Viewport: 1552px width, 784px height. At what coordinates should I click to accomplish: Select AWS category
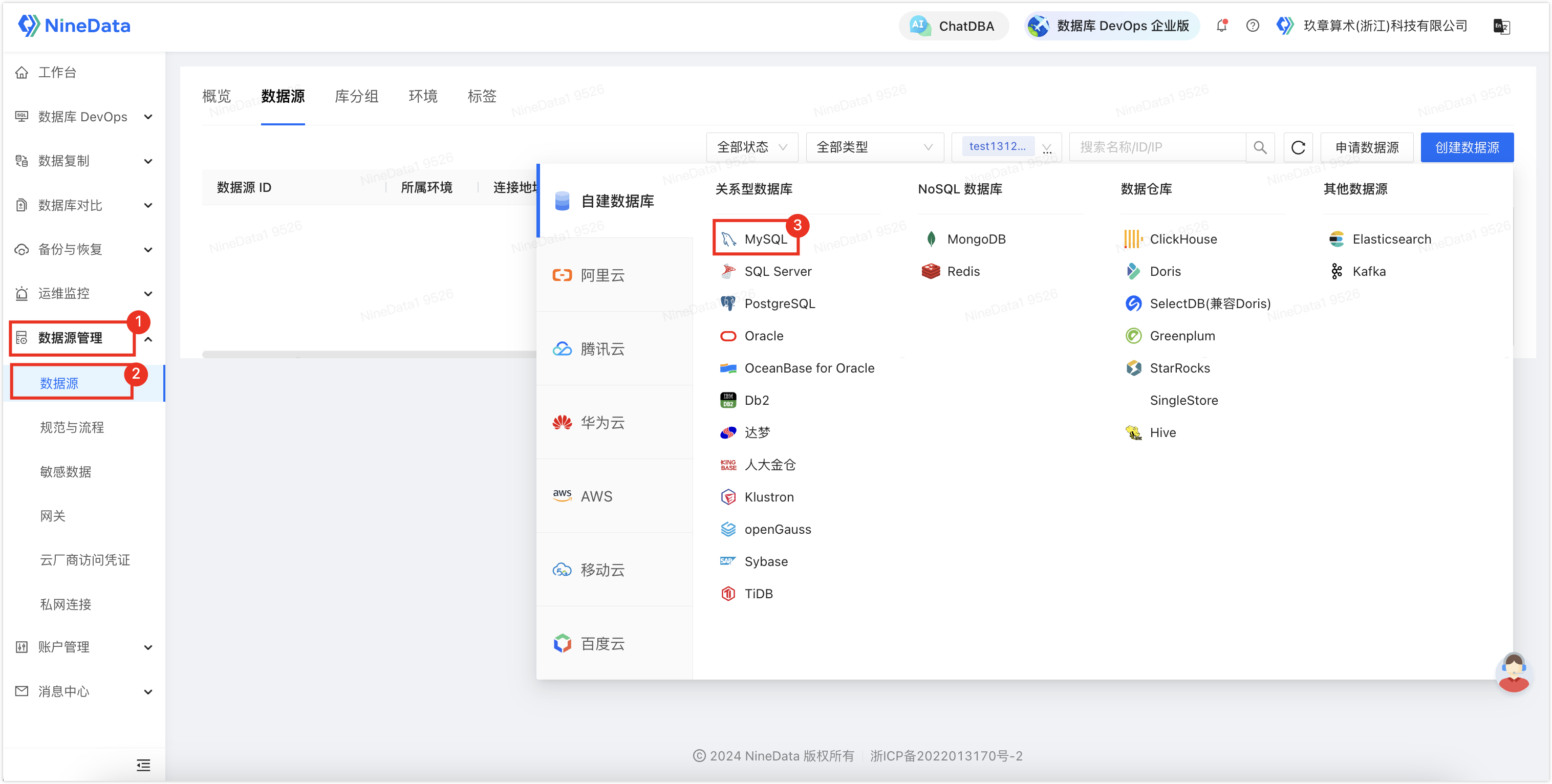coord(615,496)
